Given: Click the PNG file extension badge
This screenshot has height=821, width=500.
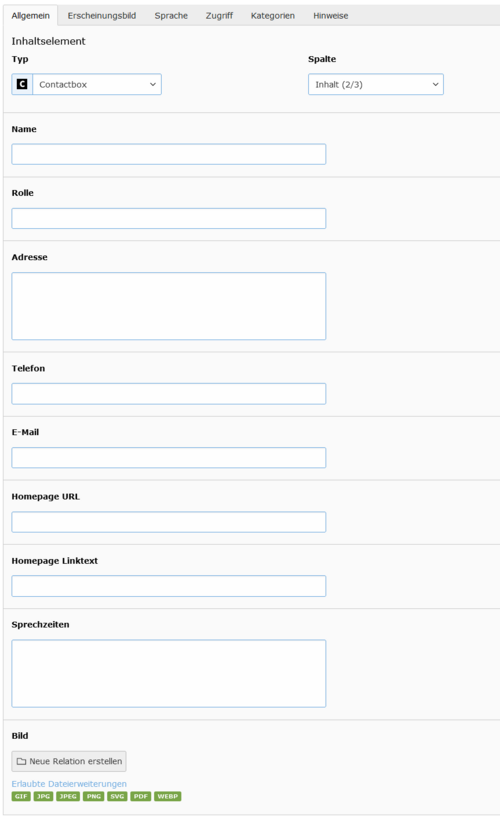Looking at the screenshot, I should [94, 796].
